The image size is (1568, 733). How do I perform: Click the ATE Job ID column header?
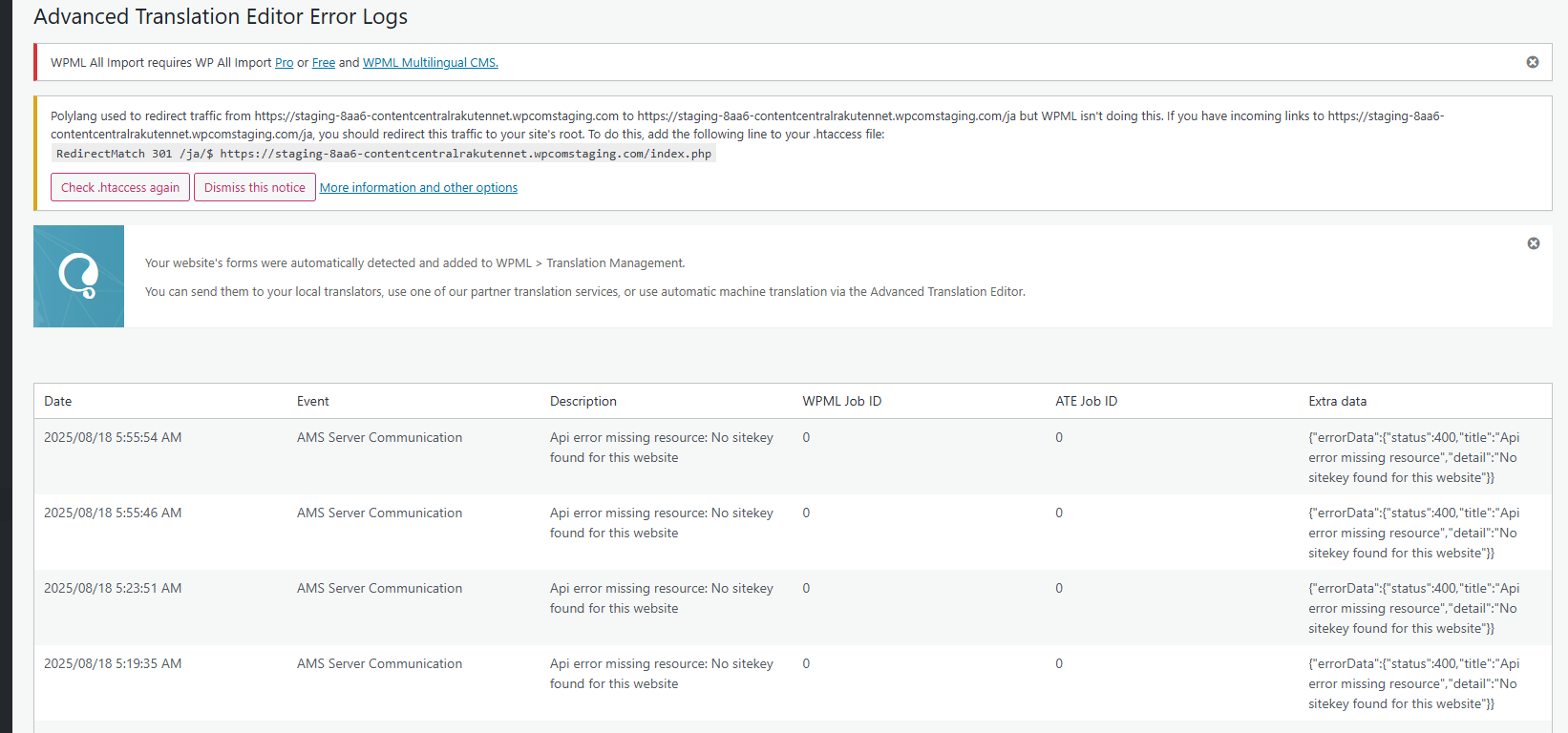(x=1086, y=402)
